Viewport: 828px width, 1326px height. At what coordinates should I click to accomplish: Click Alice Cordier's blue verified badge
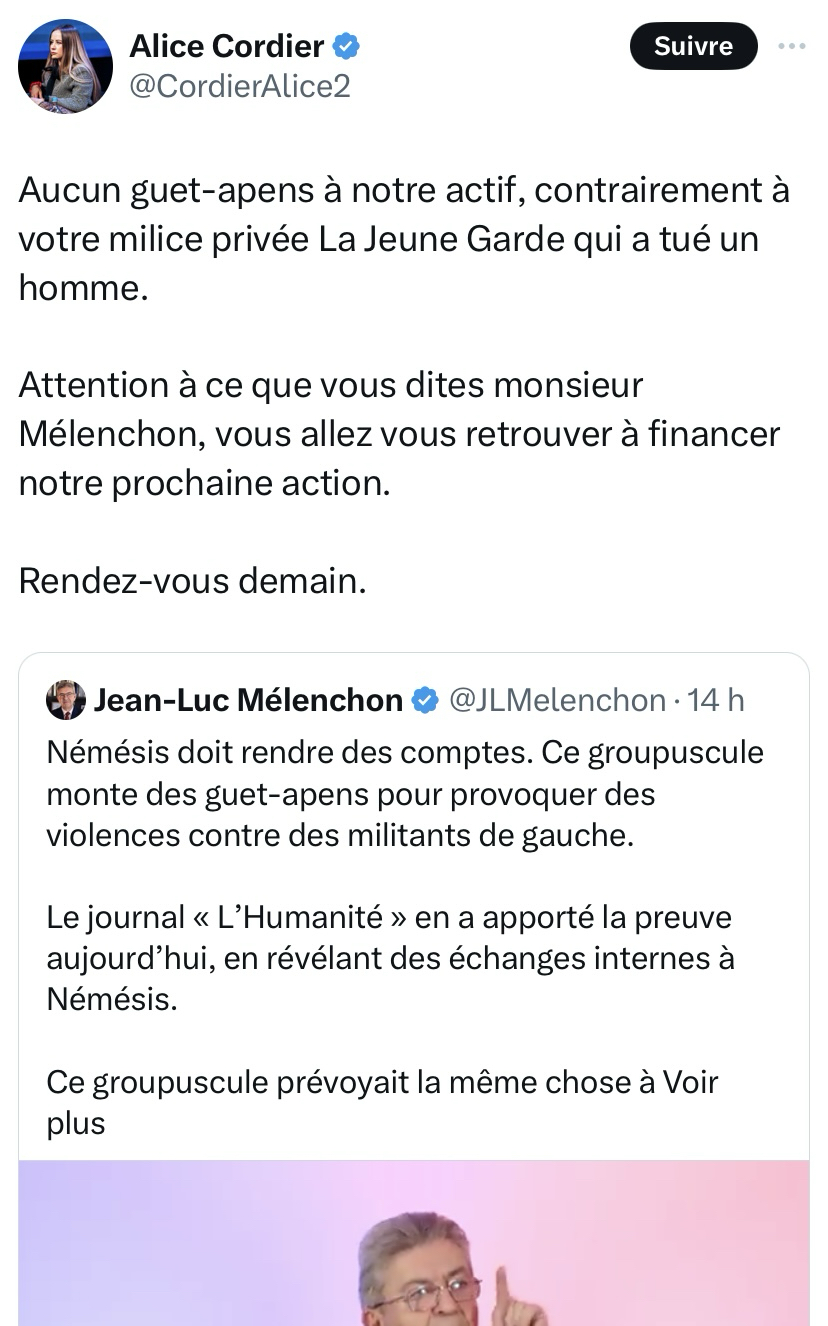point(346,46)
